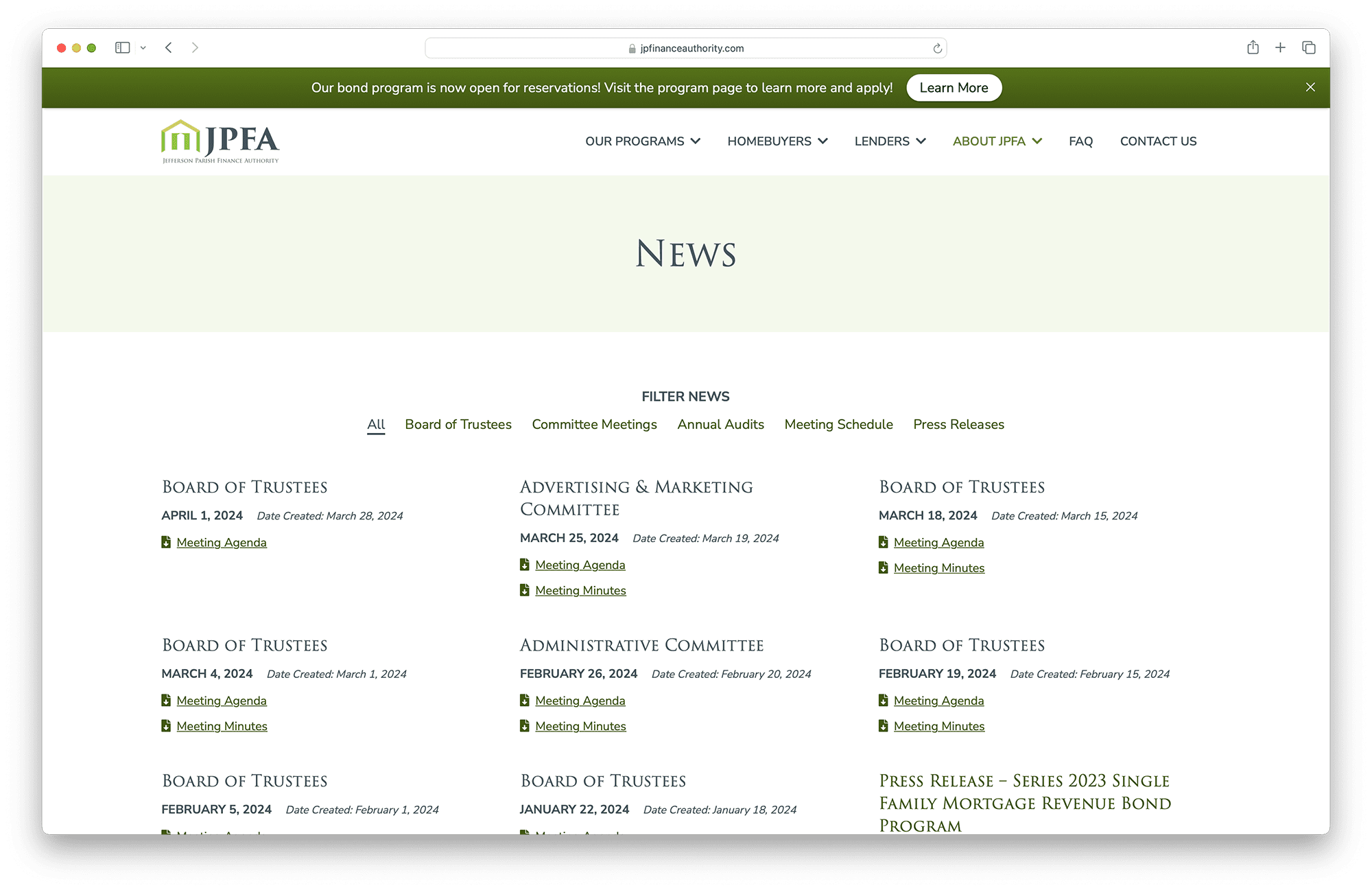
Task: Click download icon for March 25 Meeting Minutes
Action: point(525,590)
